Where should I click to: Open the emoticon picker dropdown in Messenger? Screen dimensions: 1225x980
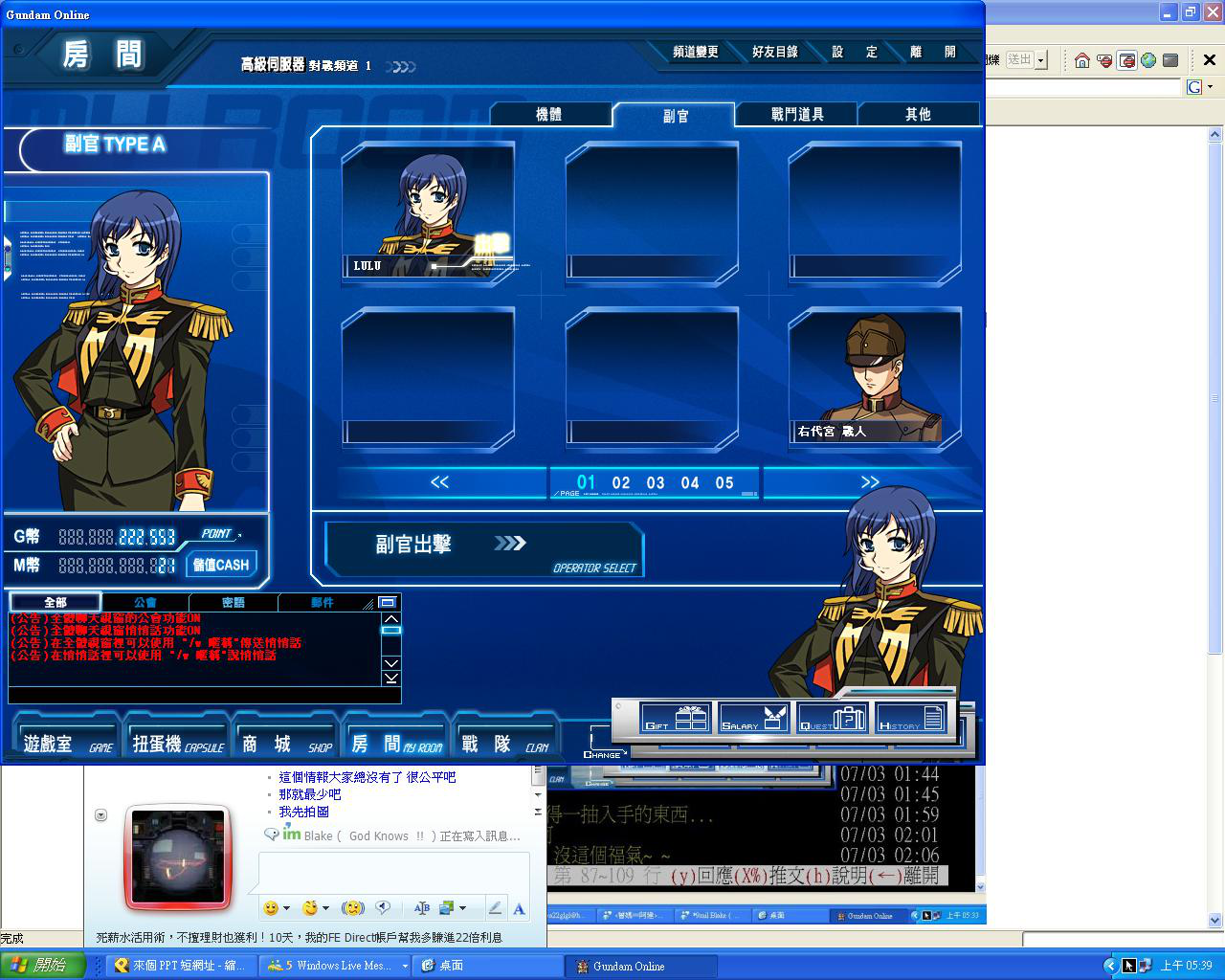(x=286, y=908)
